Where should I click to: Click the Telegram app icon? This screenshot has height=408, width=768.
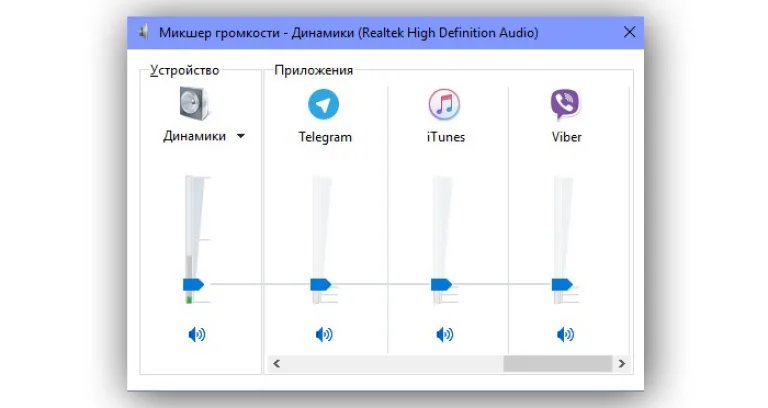click(323, 104)
